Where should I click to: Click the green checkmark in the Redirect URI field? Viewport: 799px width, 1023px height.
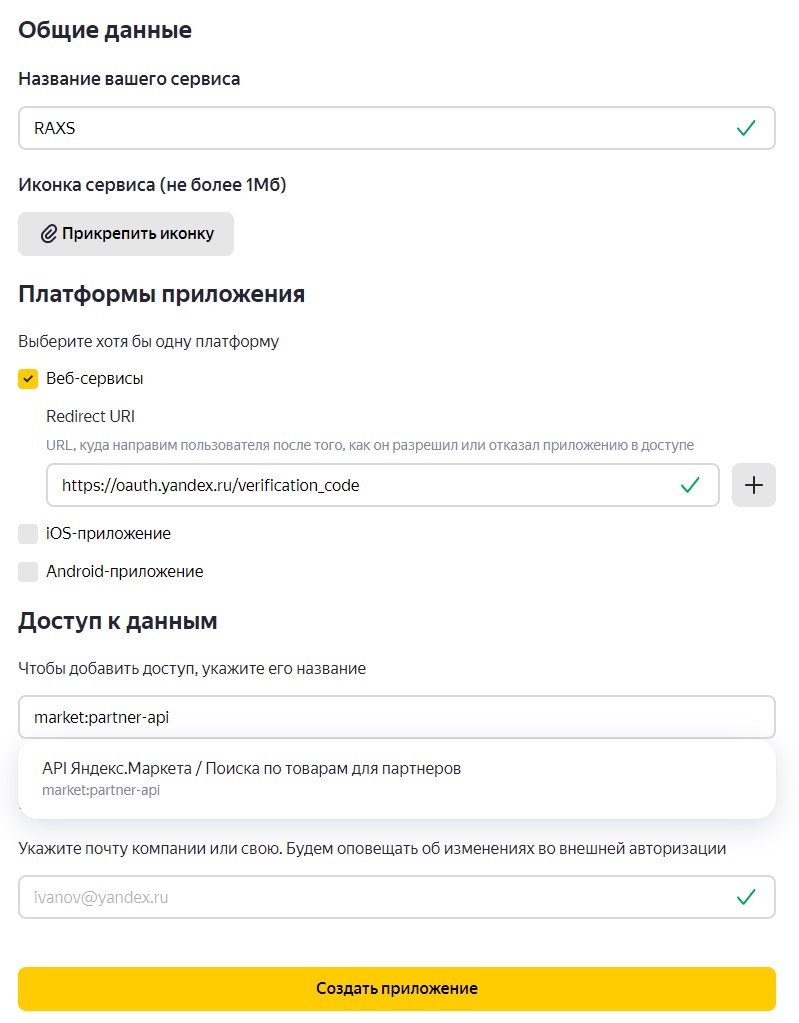tap(690, 485)
